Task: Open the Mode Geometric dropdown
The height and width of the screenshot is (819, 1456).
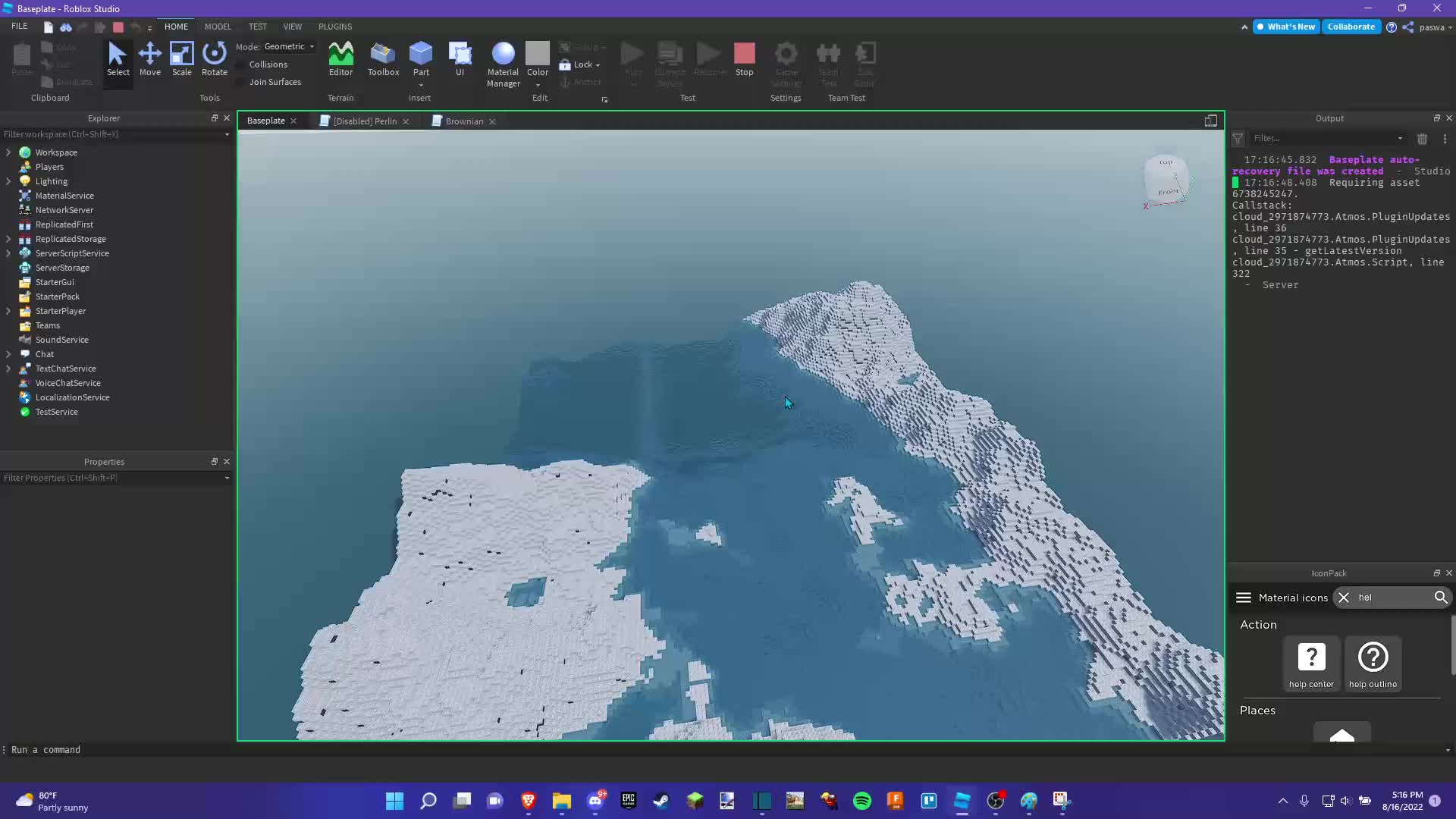Action: coord(289,46)
